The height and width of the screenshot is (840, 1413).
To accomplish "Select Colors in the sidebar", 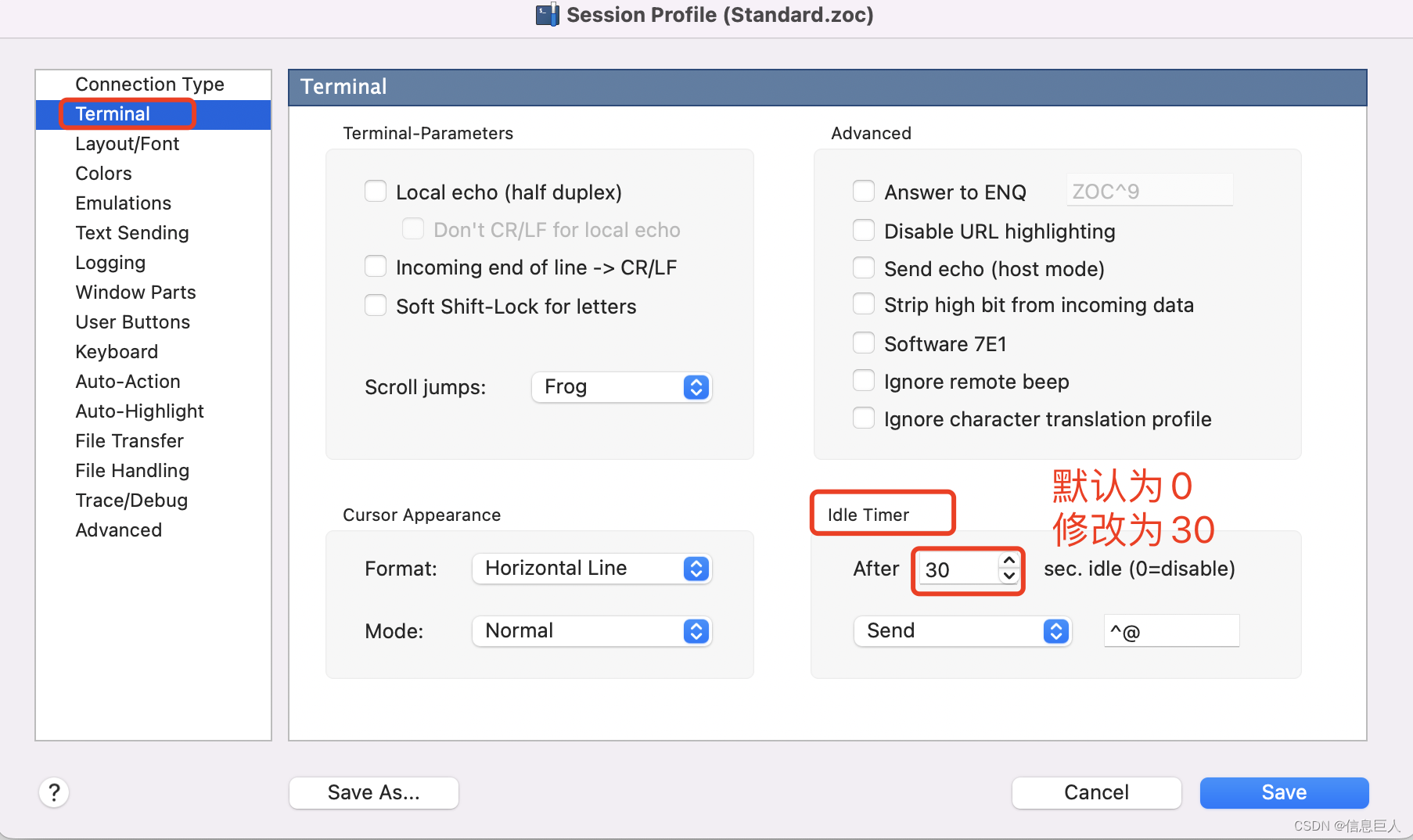I will tap(103, 173).
